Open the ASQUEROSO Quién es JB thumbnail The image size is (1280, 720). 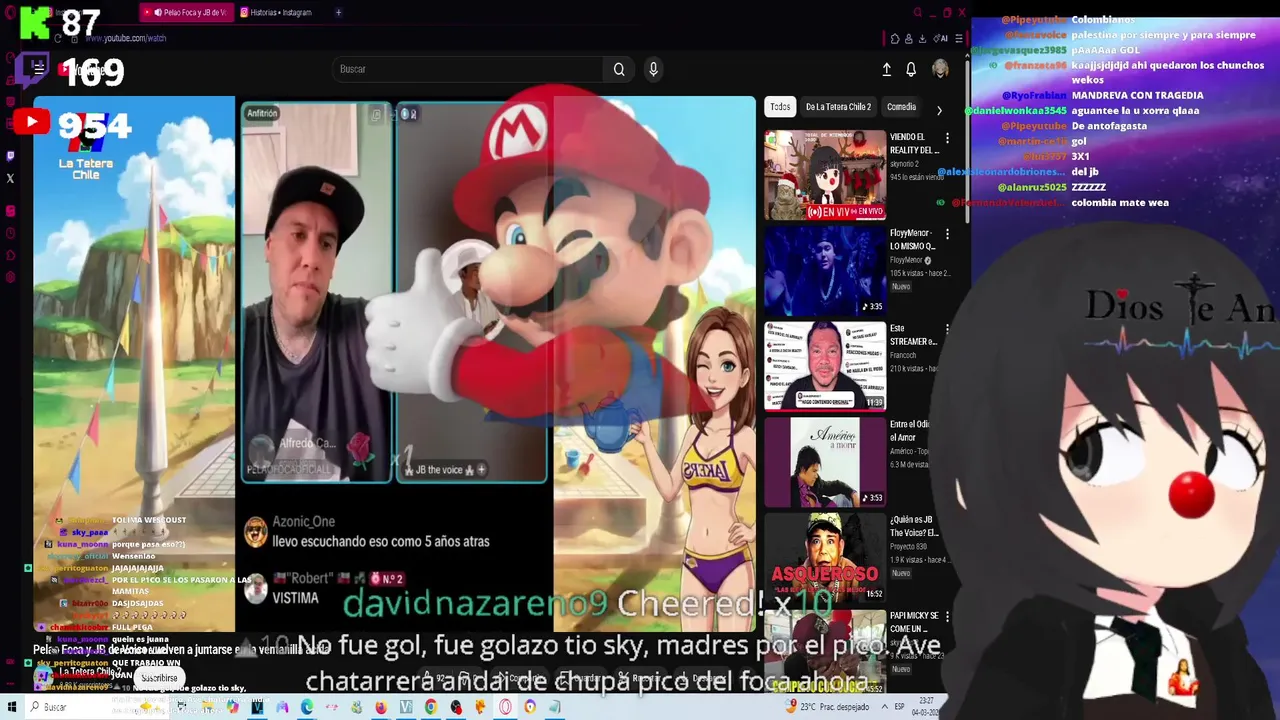825,557
